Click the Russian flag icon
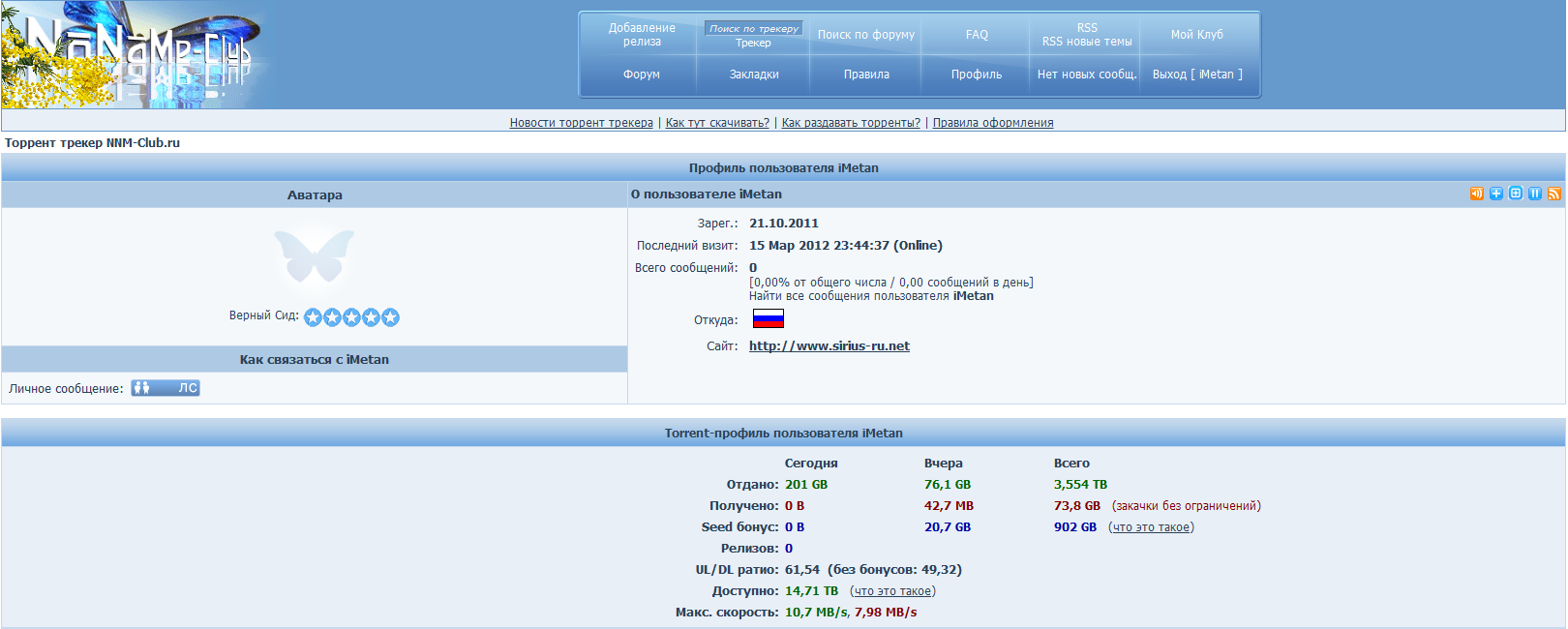 point(768,319)
